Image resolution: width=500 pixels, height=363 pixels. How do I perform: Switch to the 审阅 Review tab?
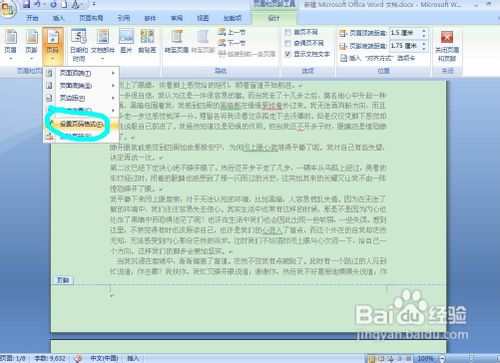point(176,18)
